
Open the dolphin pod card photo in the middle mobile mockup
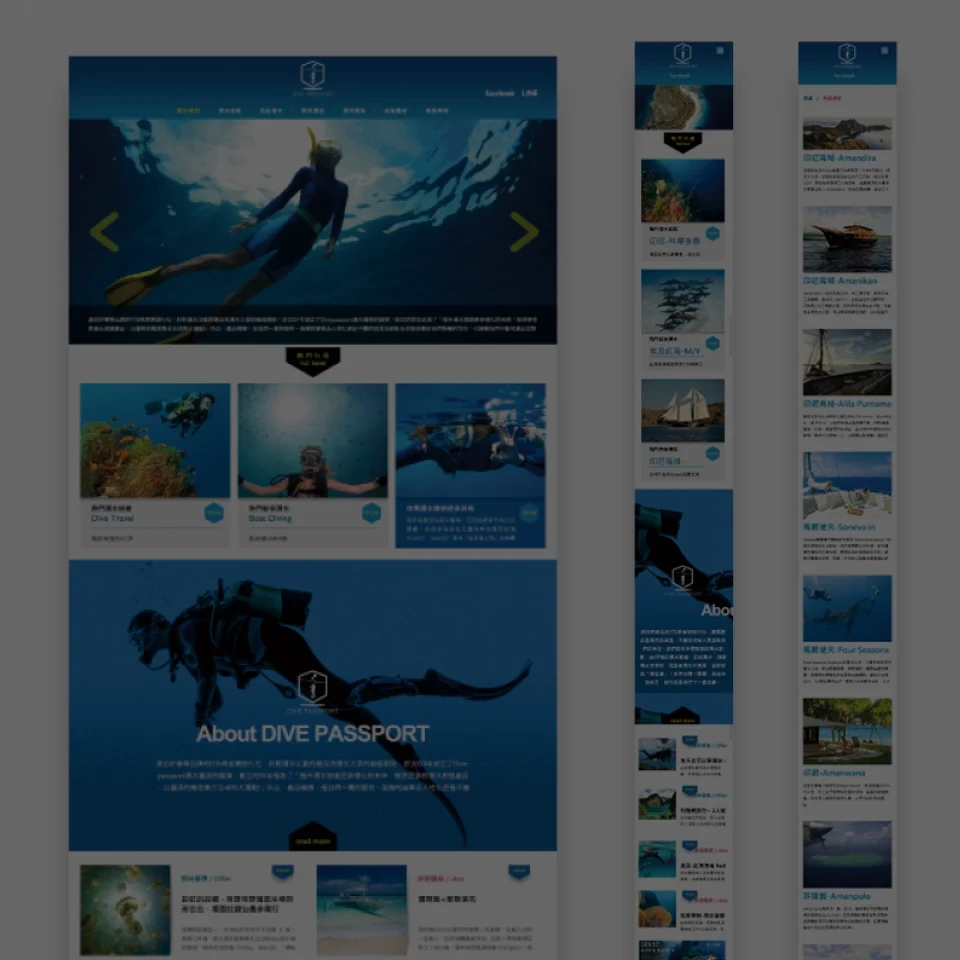[683, 301]
